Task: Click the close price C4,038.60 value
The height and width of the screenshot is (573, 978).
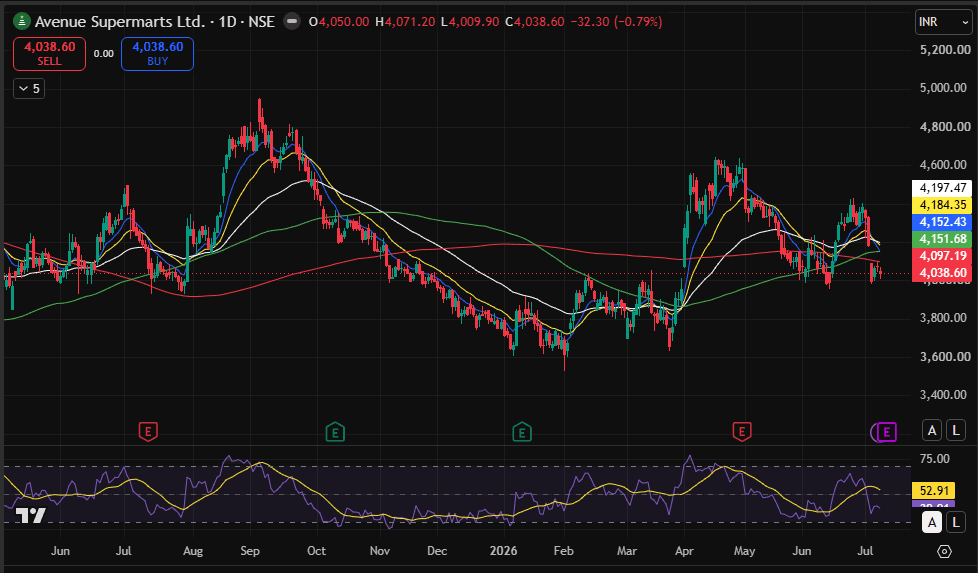Action: tap(535, 22)
